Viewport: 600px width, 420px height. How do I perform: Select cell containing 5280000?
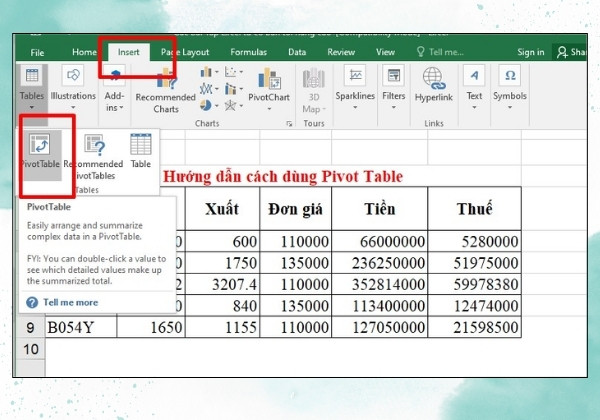click(474, 241)
